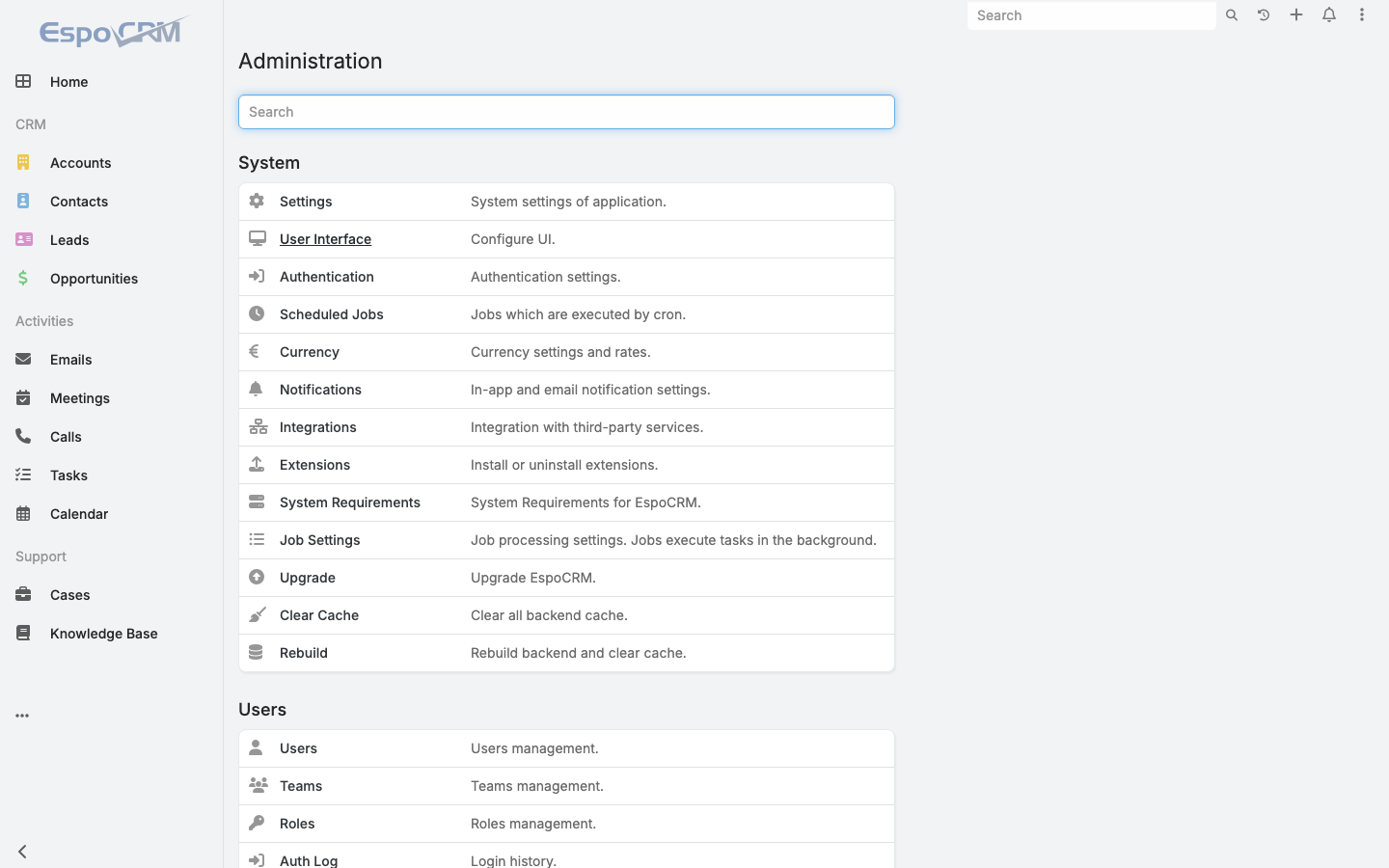The image size is (1389, 868).
Task: Click the Authentication sign-in icon
Action: 257,276
